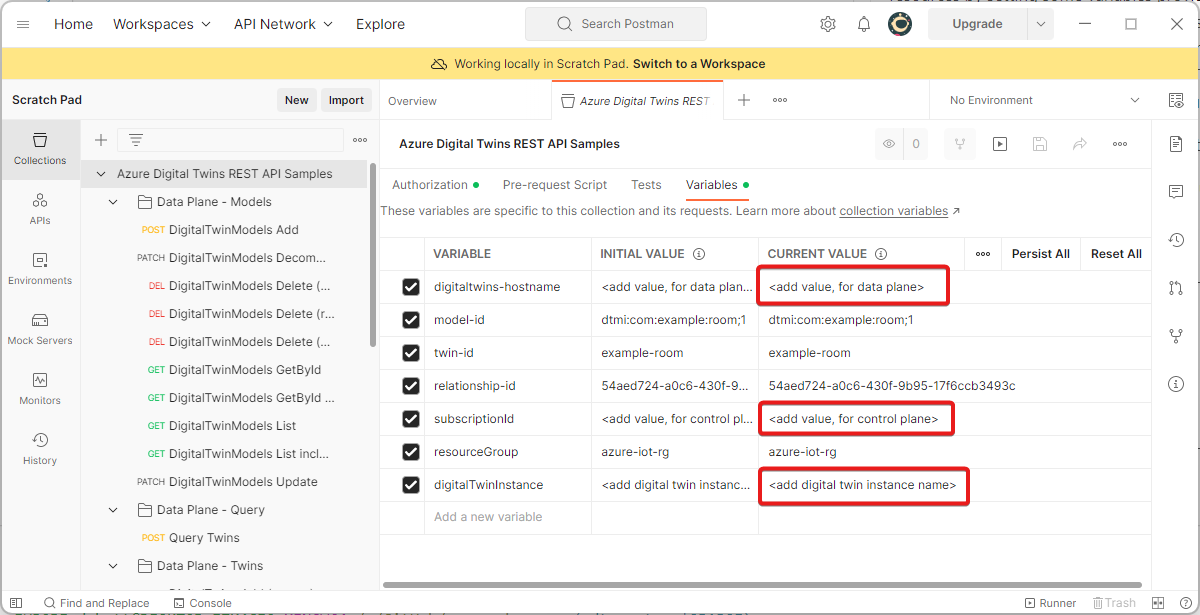Toggle the model-id variable checkbox
Screen dimensions: 1200x615
coord(410,320)
